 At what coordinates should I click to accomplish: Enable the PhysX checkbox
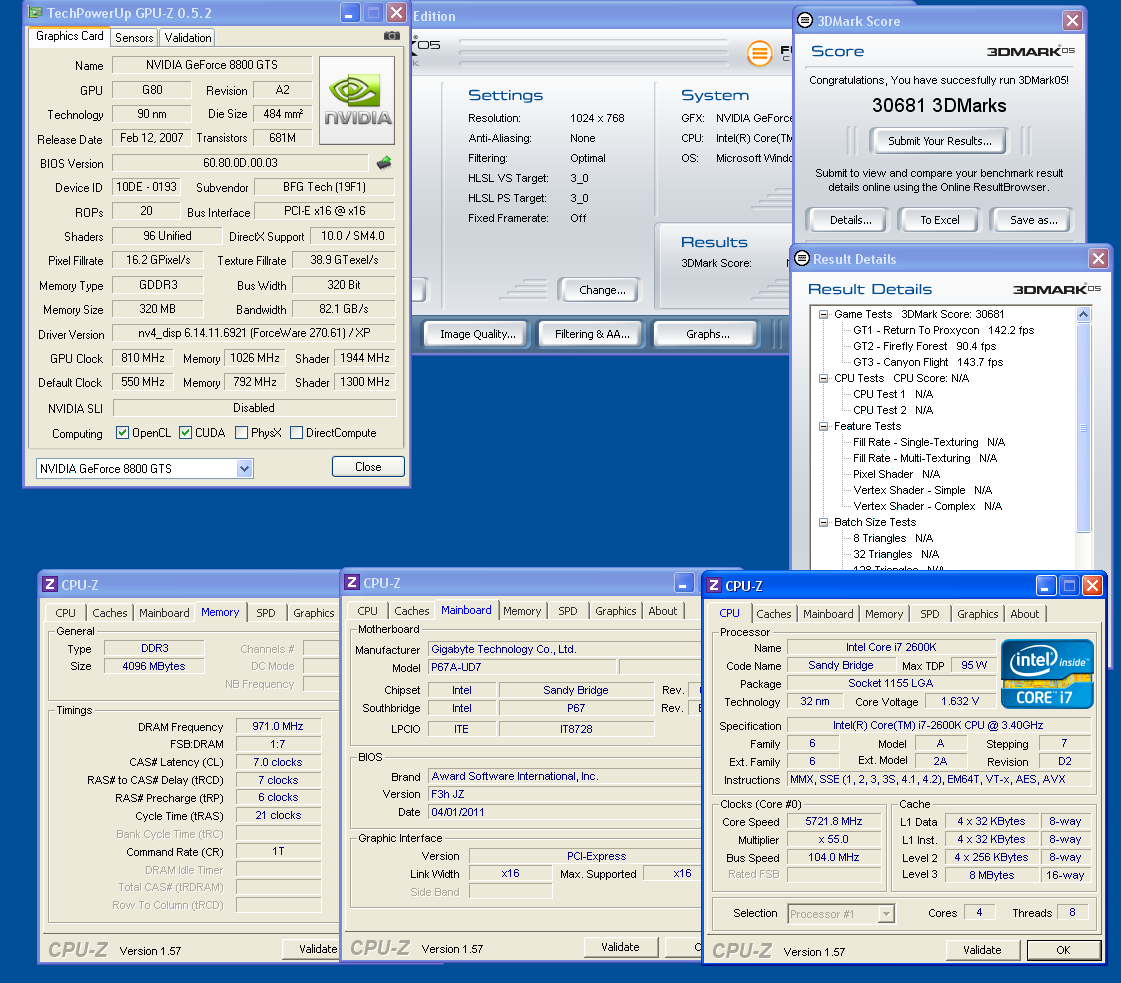click(242, 433)
